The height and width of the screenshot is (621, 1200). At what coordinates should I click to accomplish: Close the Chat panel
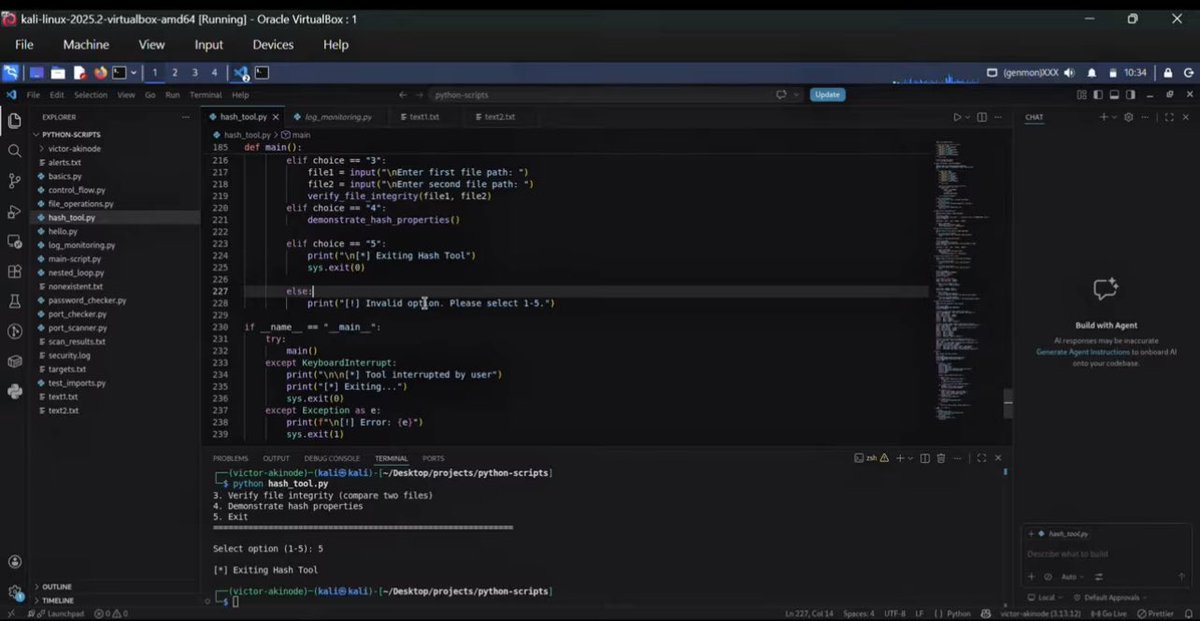click(1186, 117)
